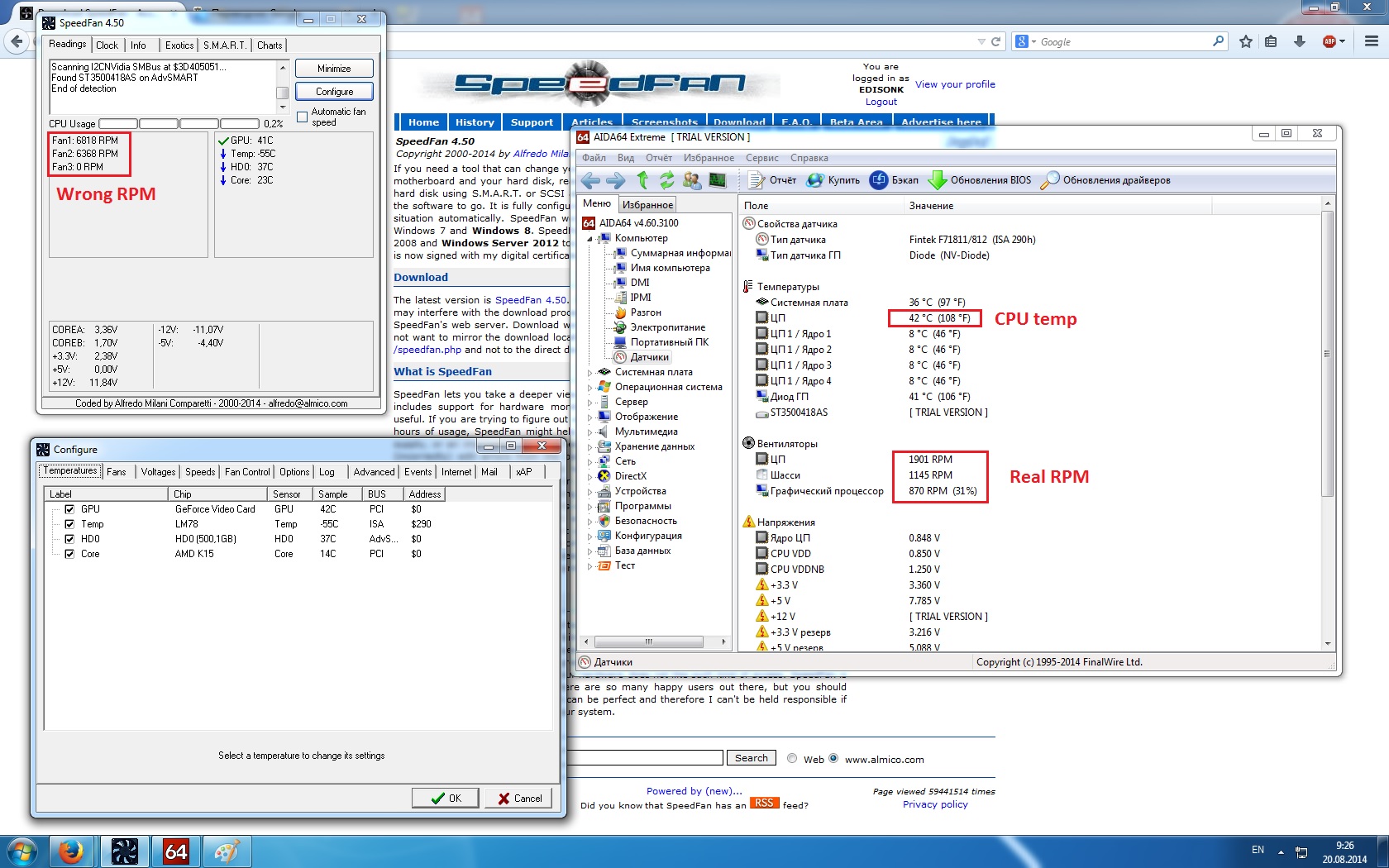Toggle the HD0 temperature checkbox
This screenshot has width=1389, height=868.
(x=69, y=539)
